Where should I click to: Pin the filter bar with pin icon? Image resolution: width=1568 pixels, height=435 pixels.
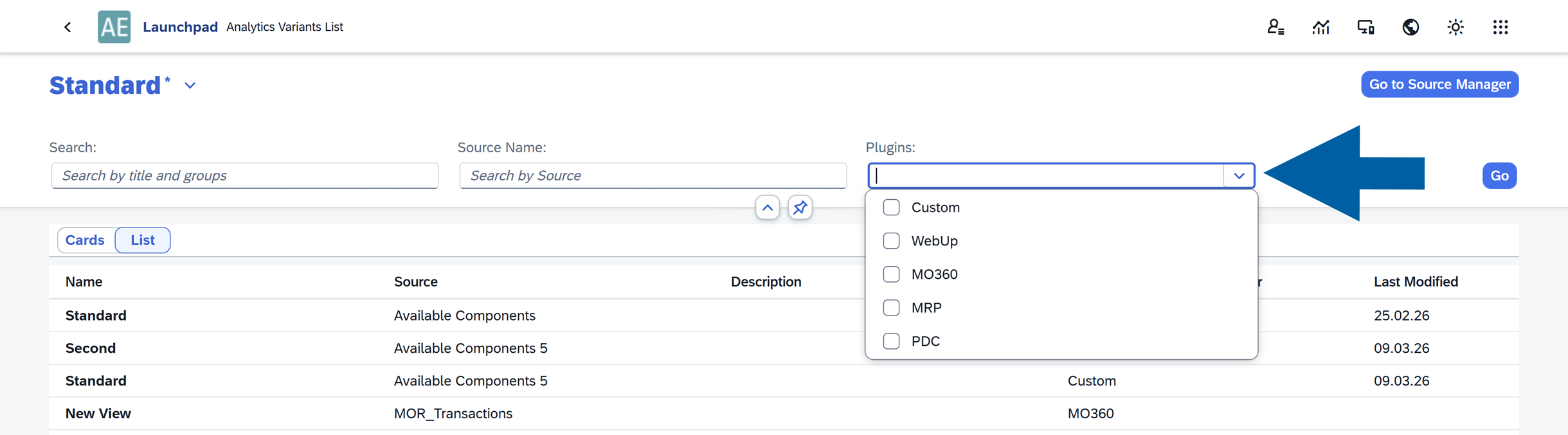(800, 208)
